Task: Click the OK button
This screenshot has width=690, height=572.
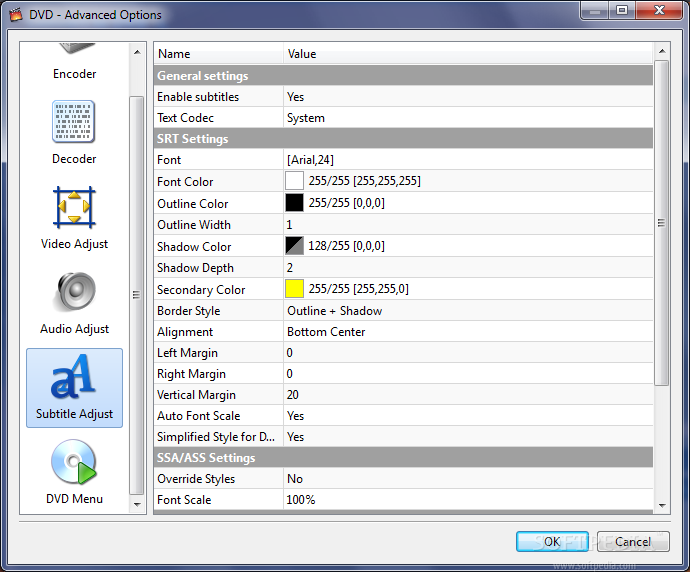Action: (x=552, y=541)
